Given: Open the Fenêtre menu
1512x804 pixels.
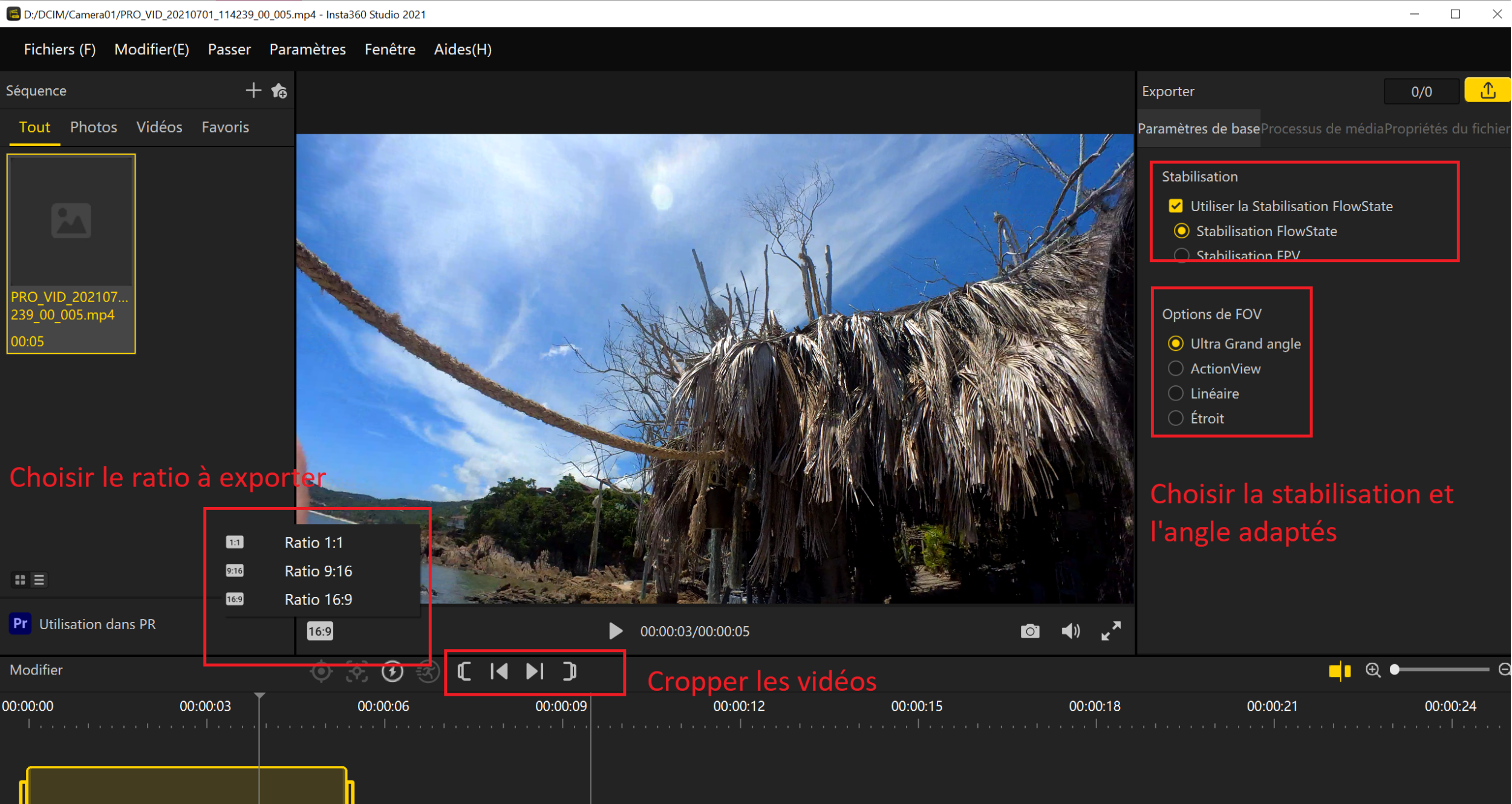Looking at the screenshot, I should pyautogui.click(x=390, y=49).
